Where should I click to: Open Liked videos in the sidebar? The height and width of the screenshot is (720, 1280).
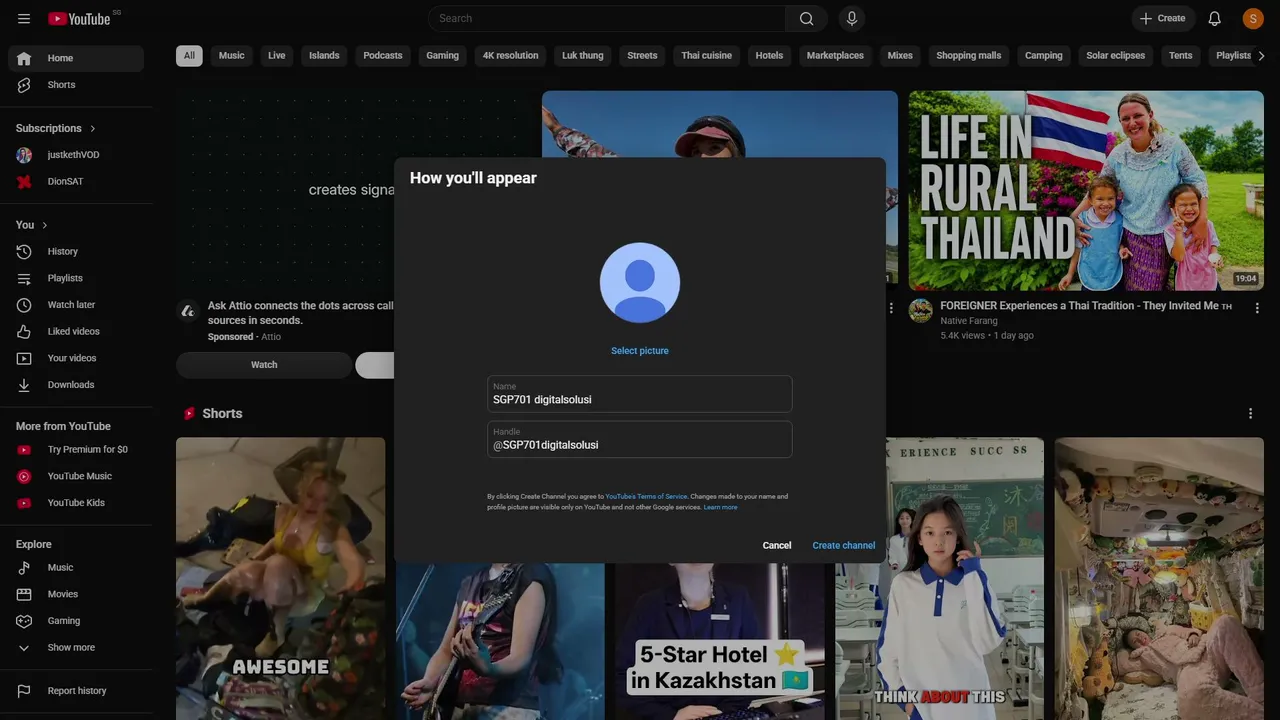(76, 332)
